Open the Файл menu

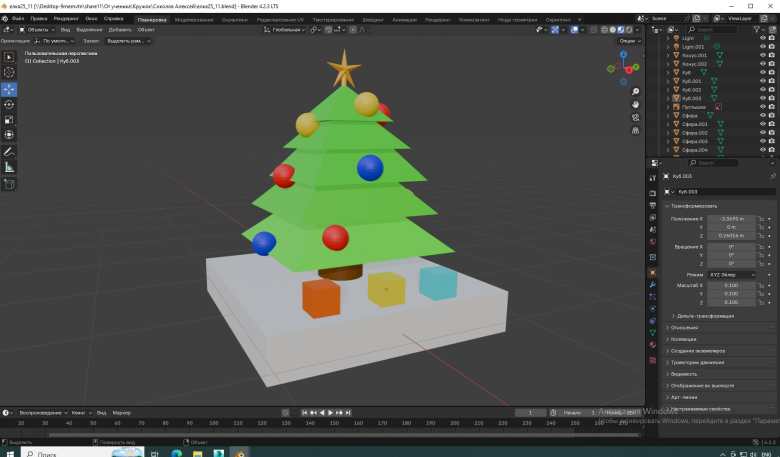[18, 19]
